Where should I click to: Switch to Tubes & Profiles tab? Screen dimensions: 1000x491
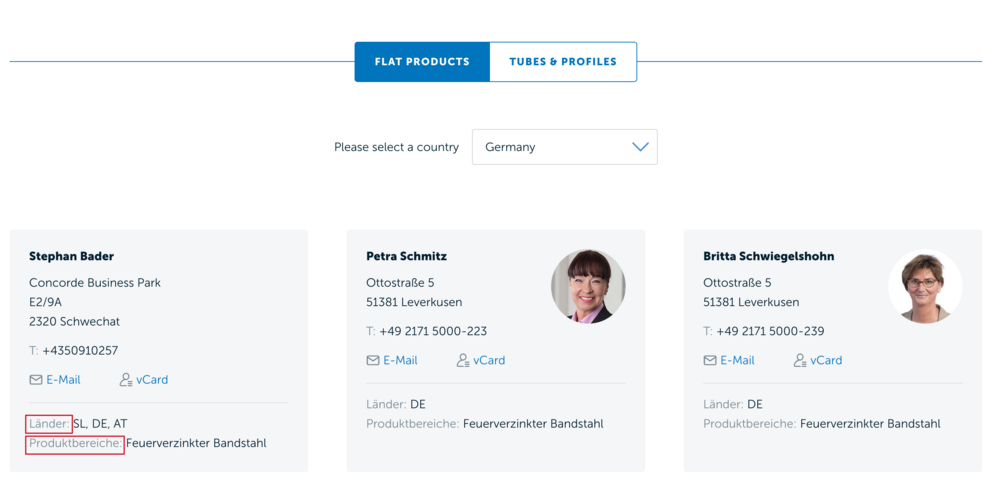pos(563,62)
